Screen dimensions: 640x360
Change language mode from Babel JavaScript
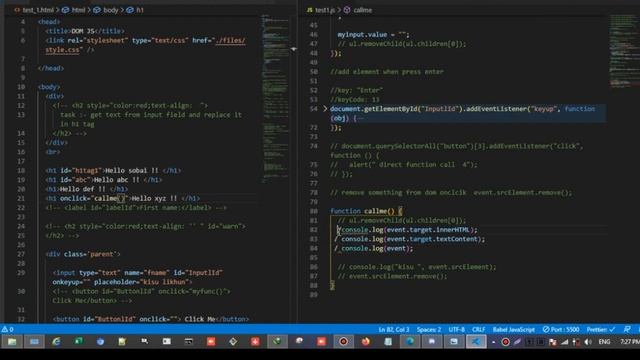coord(513,329)
